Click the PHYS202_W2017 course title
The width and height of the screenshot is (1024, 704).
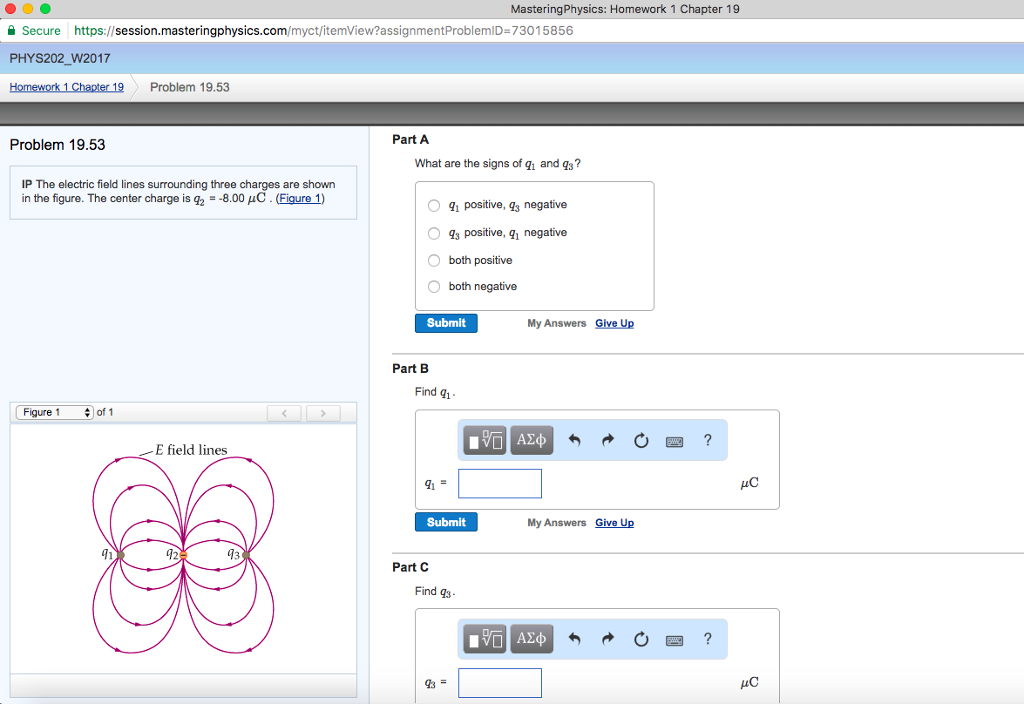[60, 59]
